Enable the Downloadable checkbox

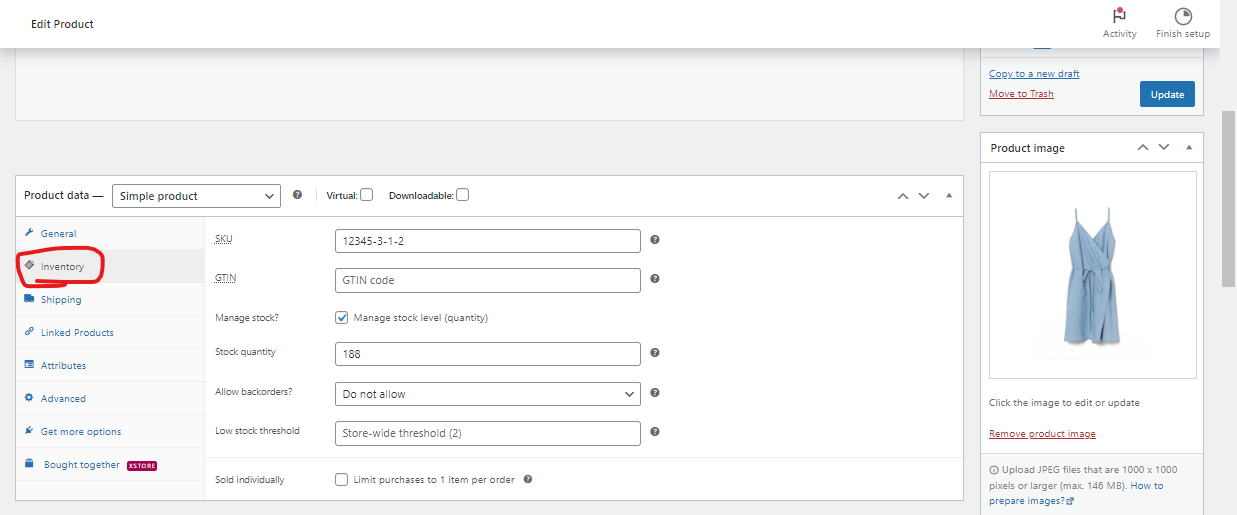pos(462,195)
